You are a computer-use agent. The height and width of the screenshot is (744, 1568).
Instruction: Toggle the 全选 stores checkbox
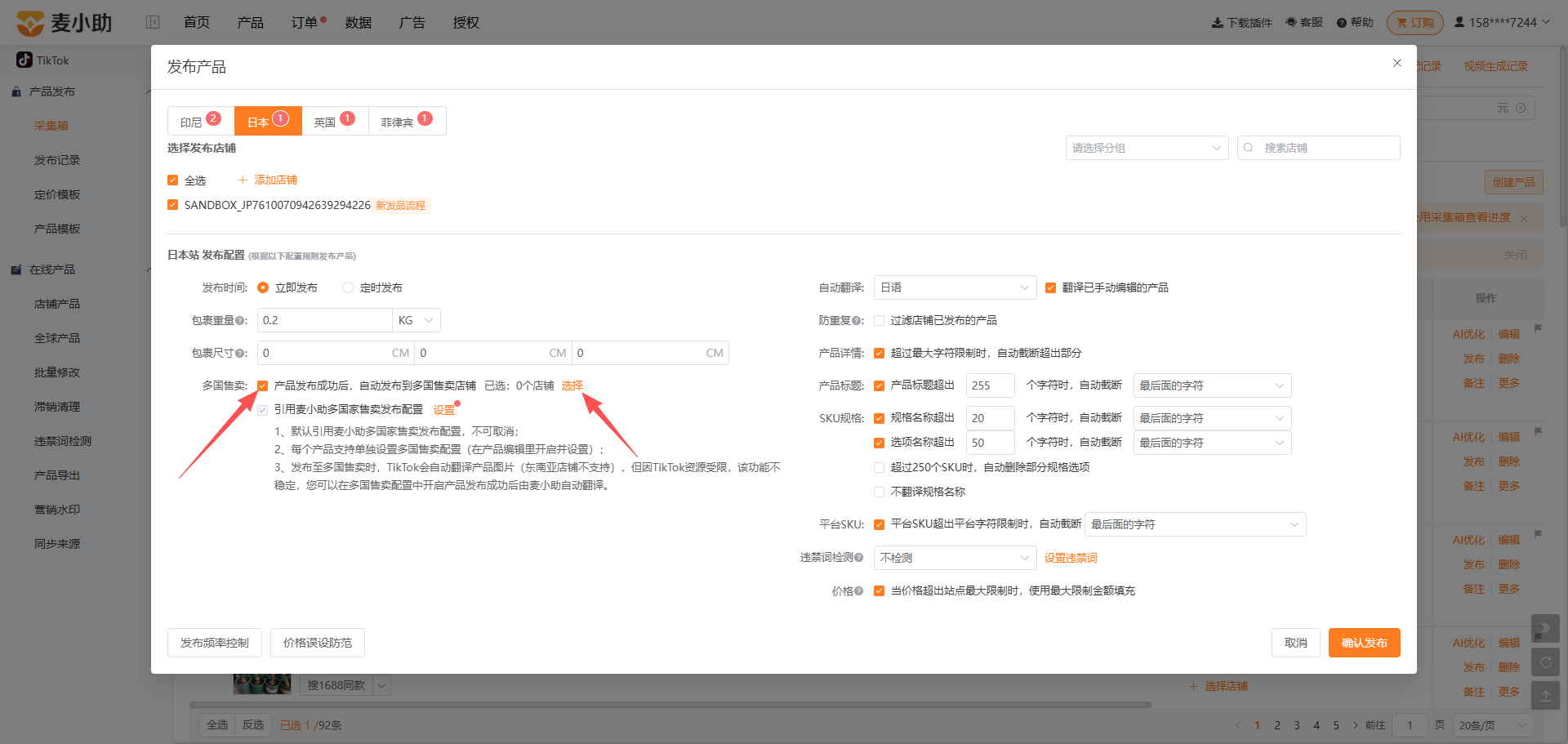click(x=172, y=180)
